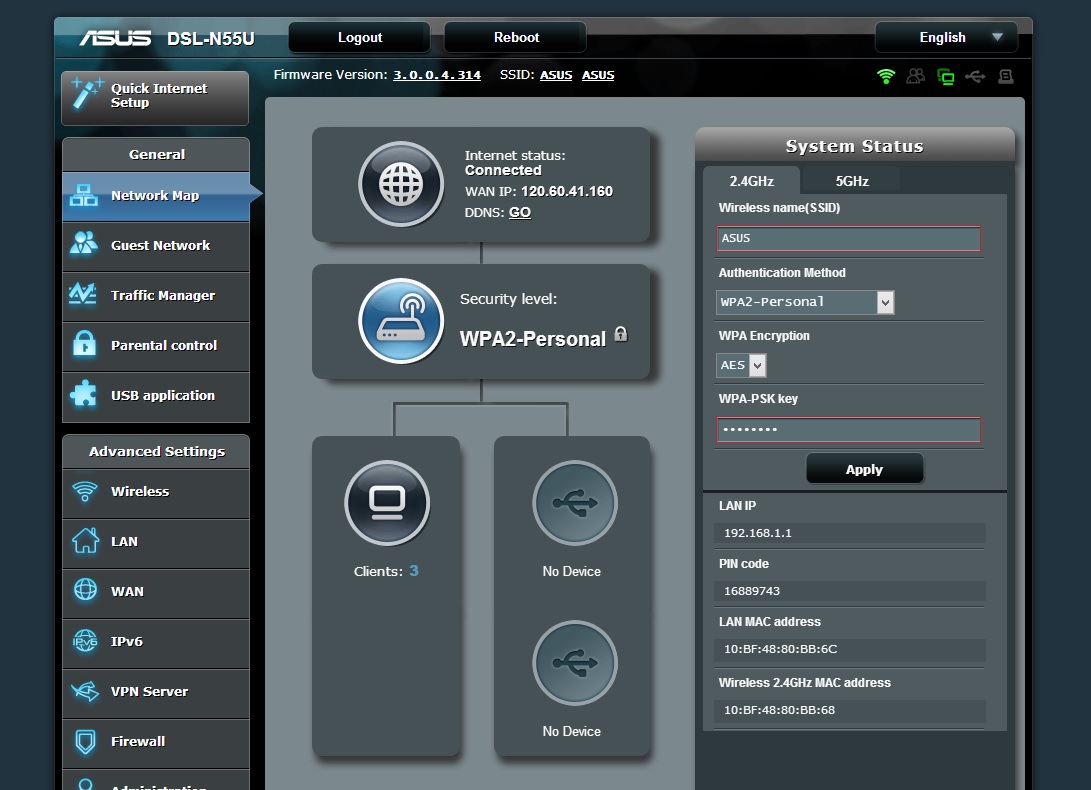This screenshot has width=1091, height=790.
Task: Click the green Wi-Fi status icon in header
Action: 886,76
